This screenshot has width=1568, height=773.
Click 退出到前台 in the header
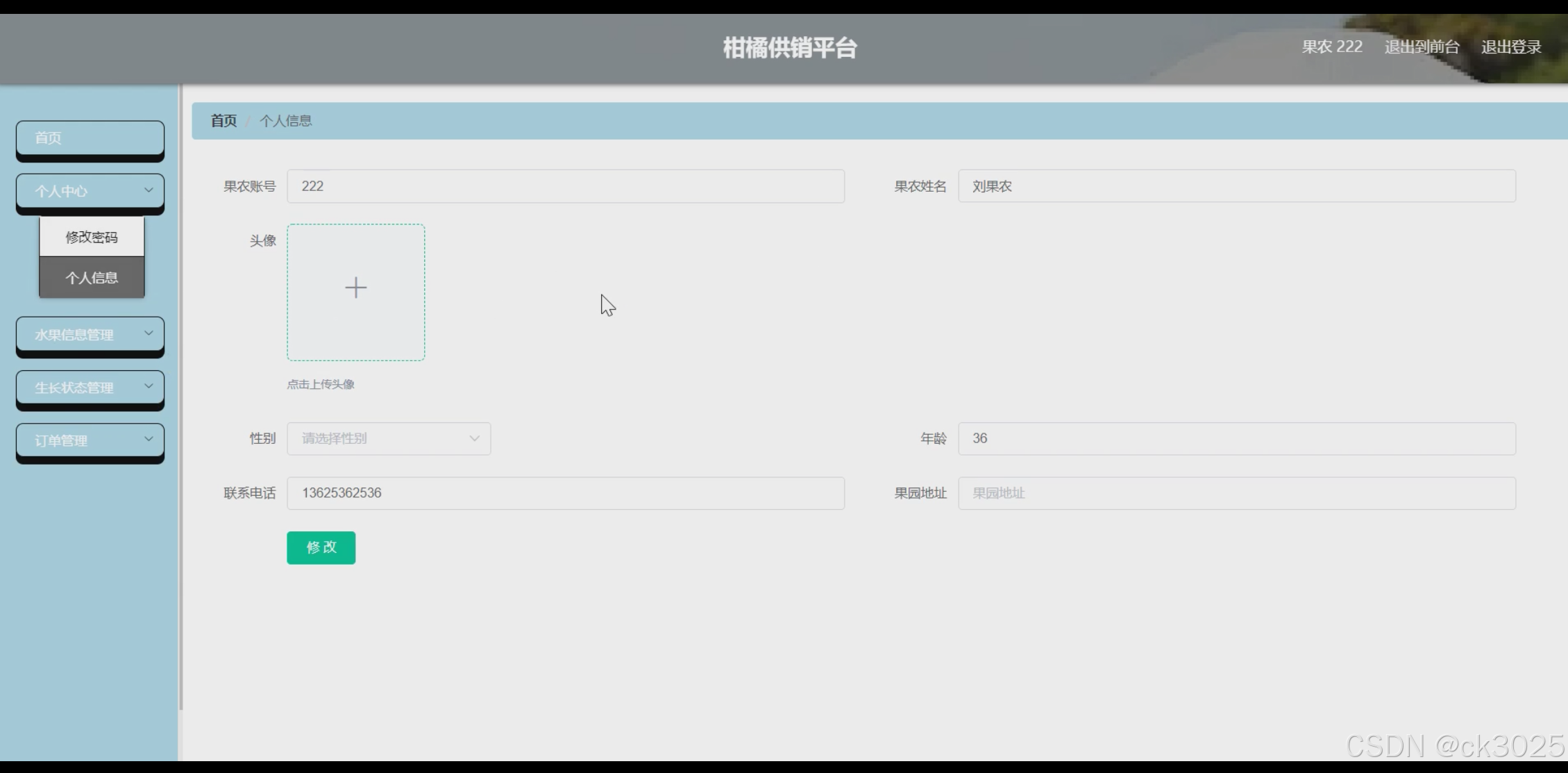[1422, 47]
